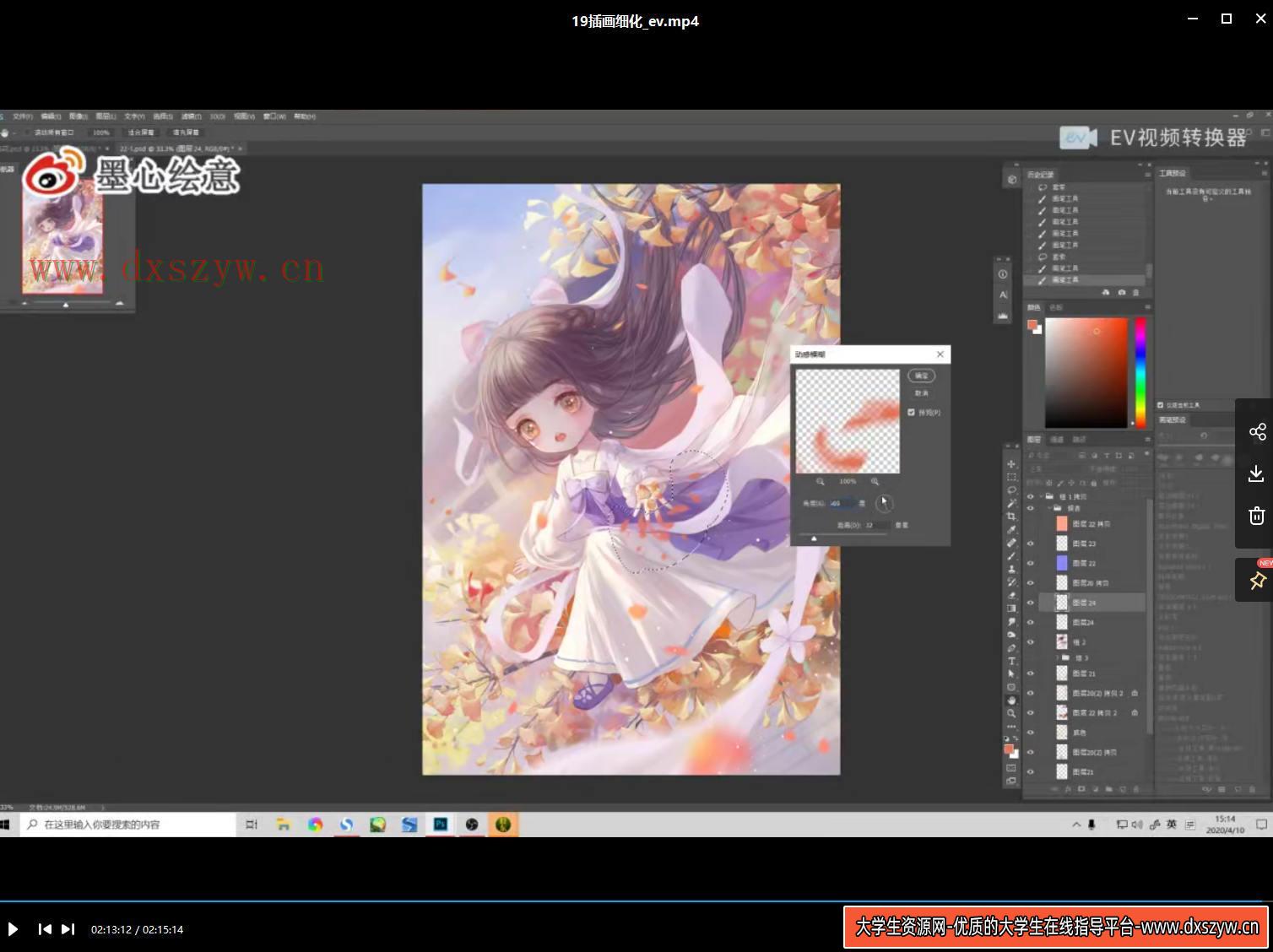Zoom in the motion blur preview

[x=875, y=481]
